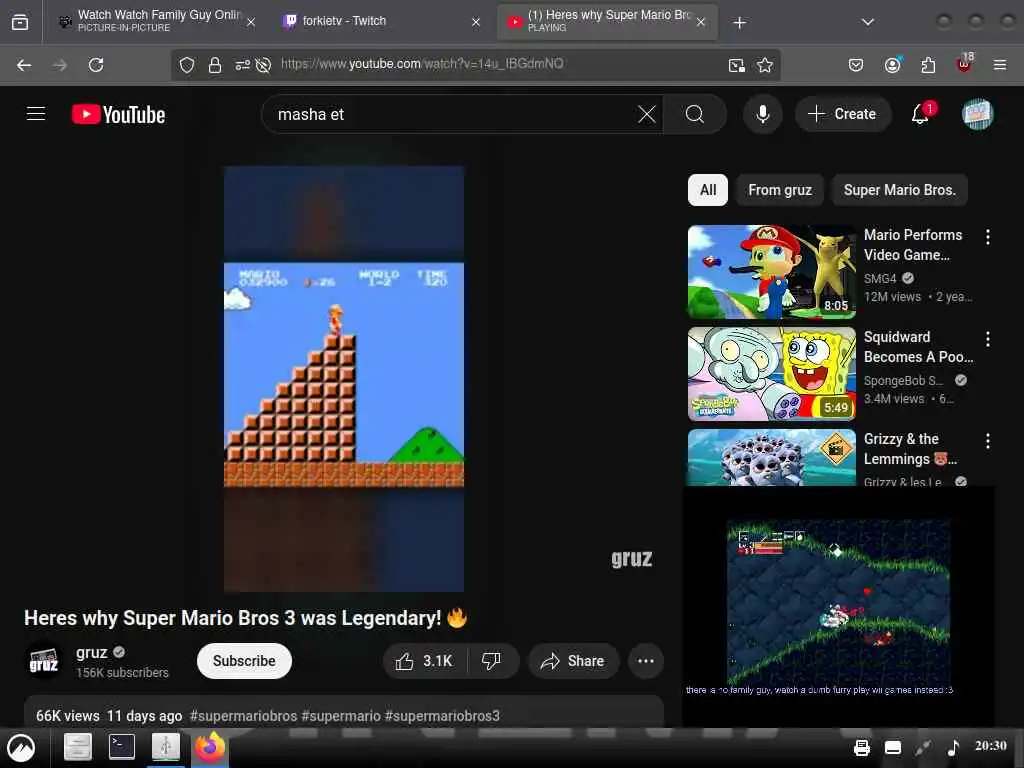Open the #supermariobros hashtag link
This screenshot has width=1024, height=768.
[244, 716]
